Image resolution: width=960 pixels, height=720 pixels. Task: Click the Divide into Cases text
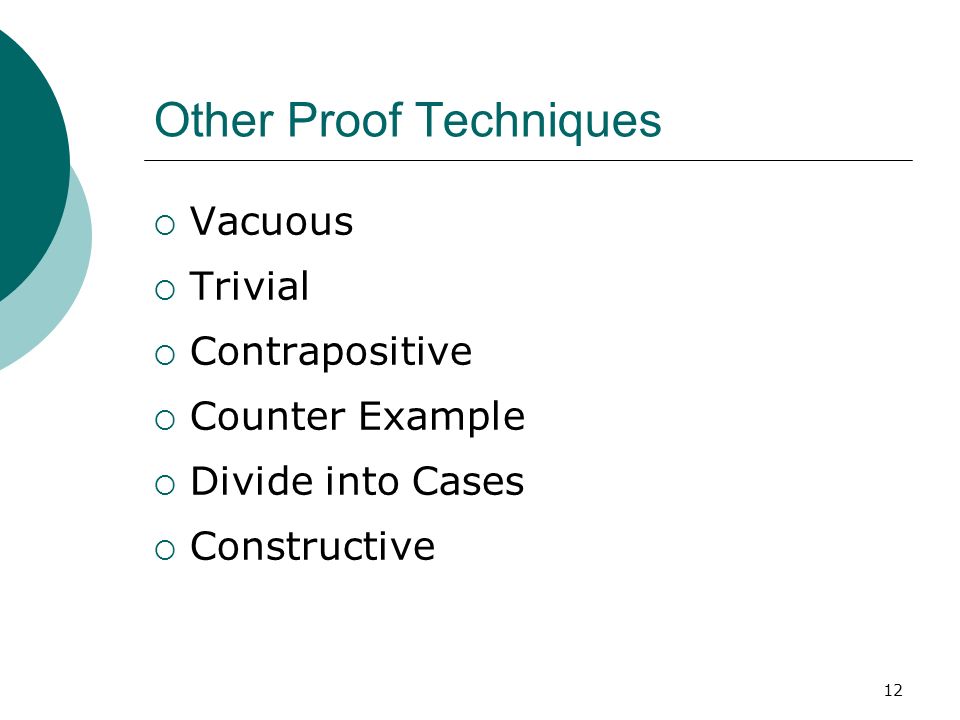pos(357,481)
